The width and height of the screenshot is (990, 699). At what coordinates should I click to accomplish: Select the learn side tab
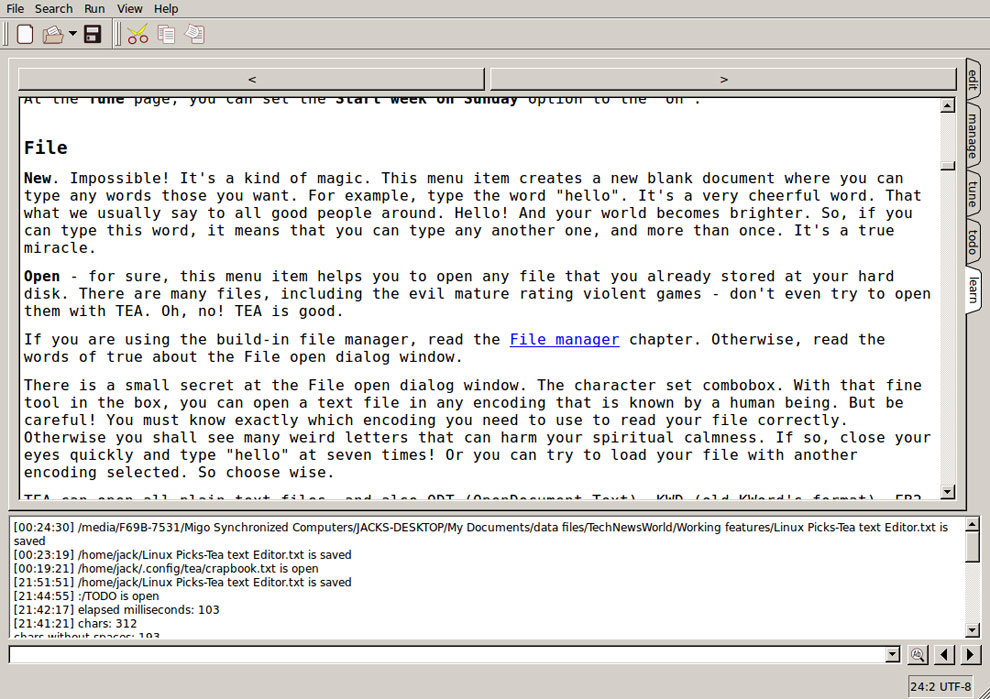pyautogui.click(x=973, y=290)
